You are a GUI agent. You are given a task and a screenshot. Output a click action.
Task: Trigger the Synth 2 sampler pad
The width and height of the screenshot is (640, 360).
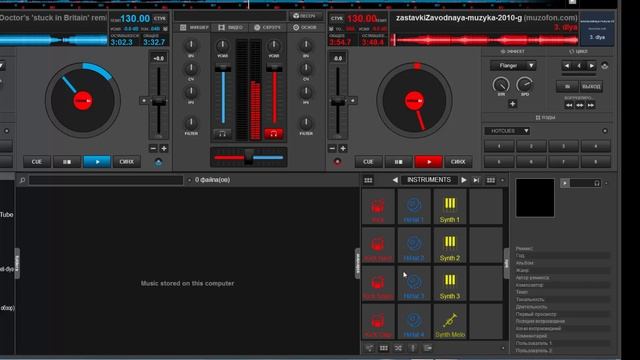click(450, 245)
